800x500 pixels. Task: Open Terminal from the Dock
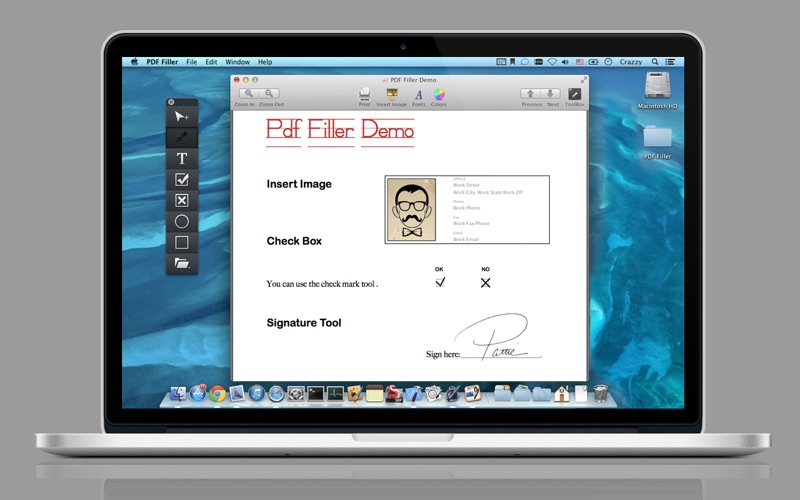click(x=315, y=393)
